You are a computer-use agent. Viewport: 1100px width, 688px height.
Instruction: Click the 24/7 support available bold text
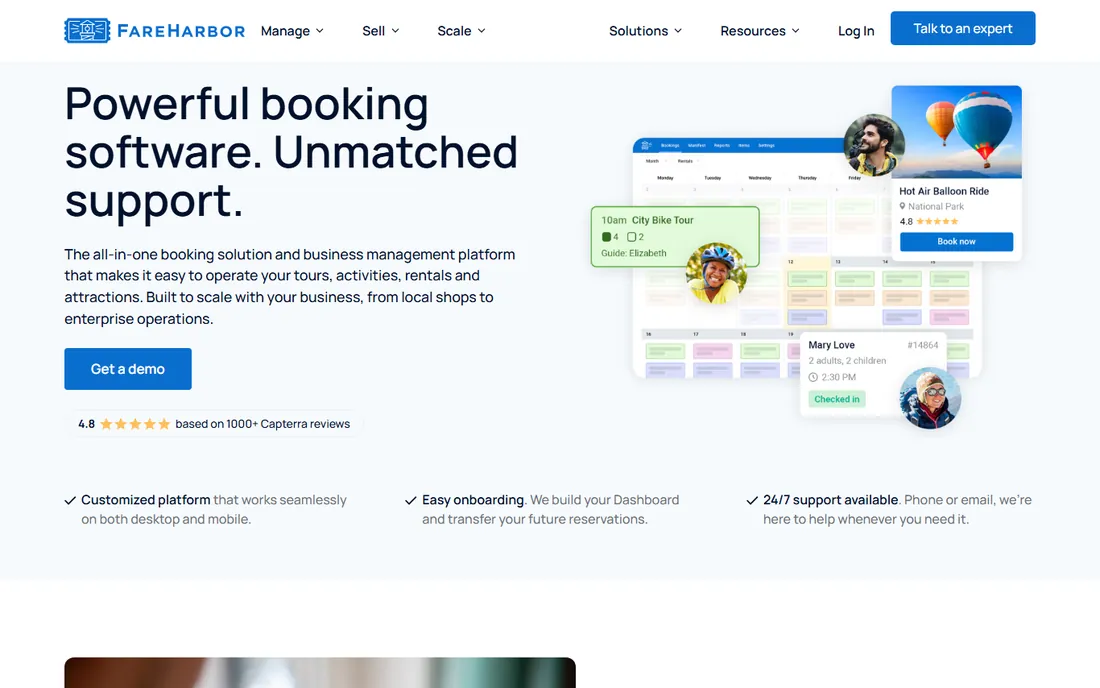click(x=831, y=500)
